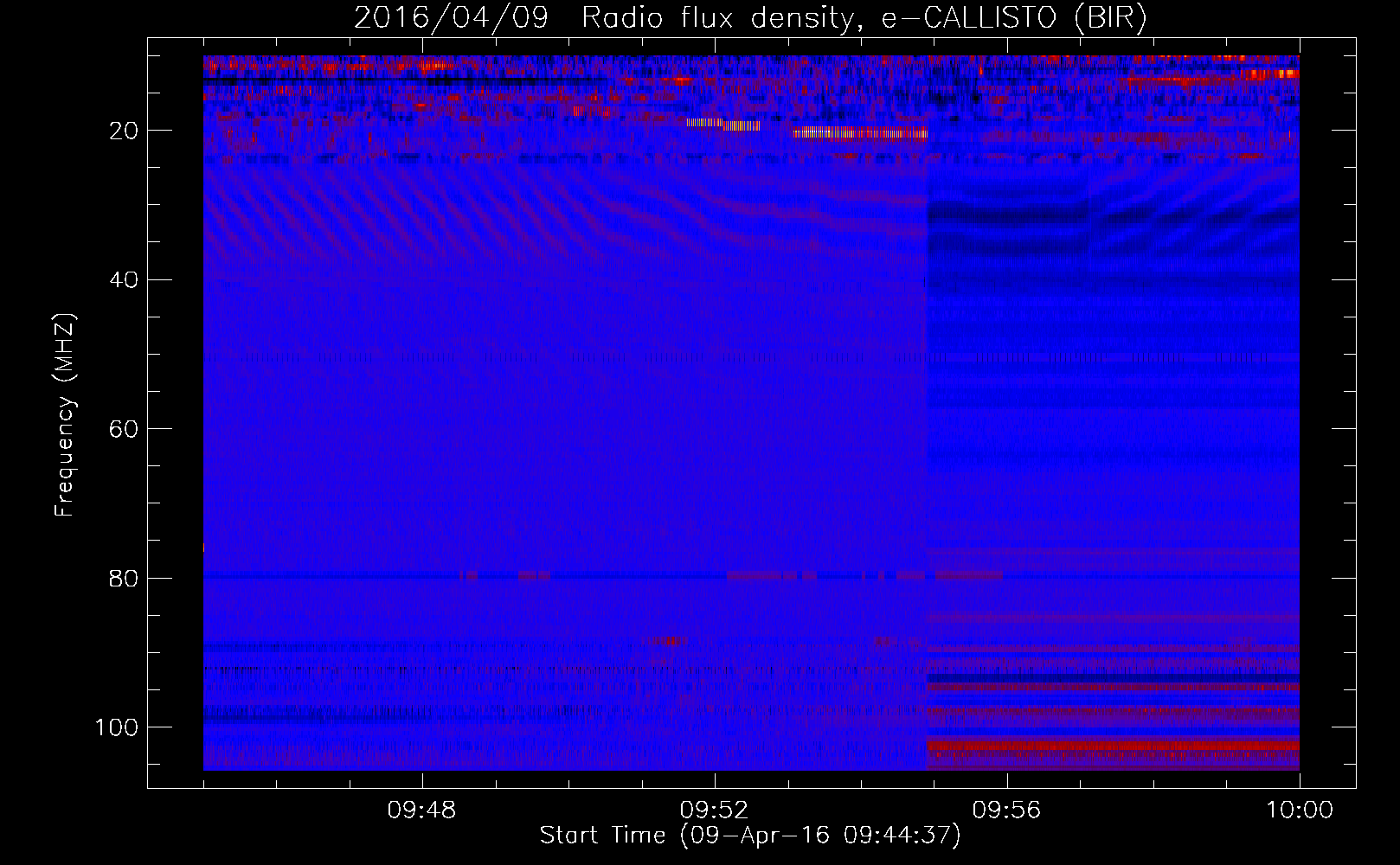Click the bright yellow-red burst near 20 MHz
This screenshot has height=865, width=1400.
(x=860, y=132)
